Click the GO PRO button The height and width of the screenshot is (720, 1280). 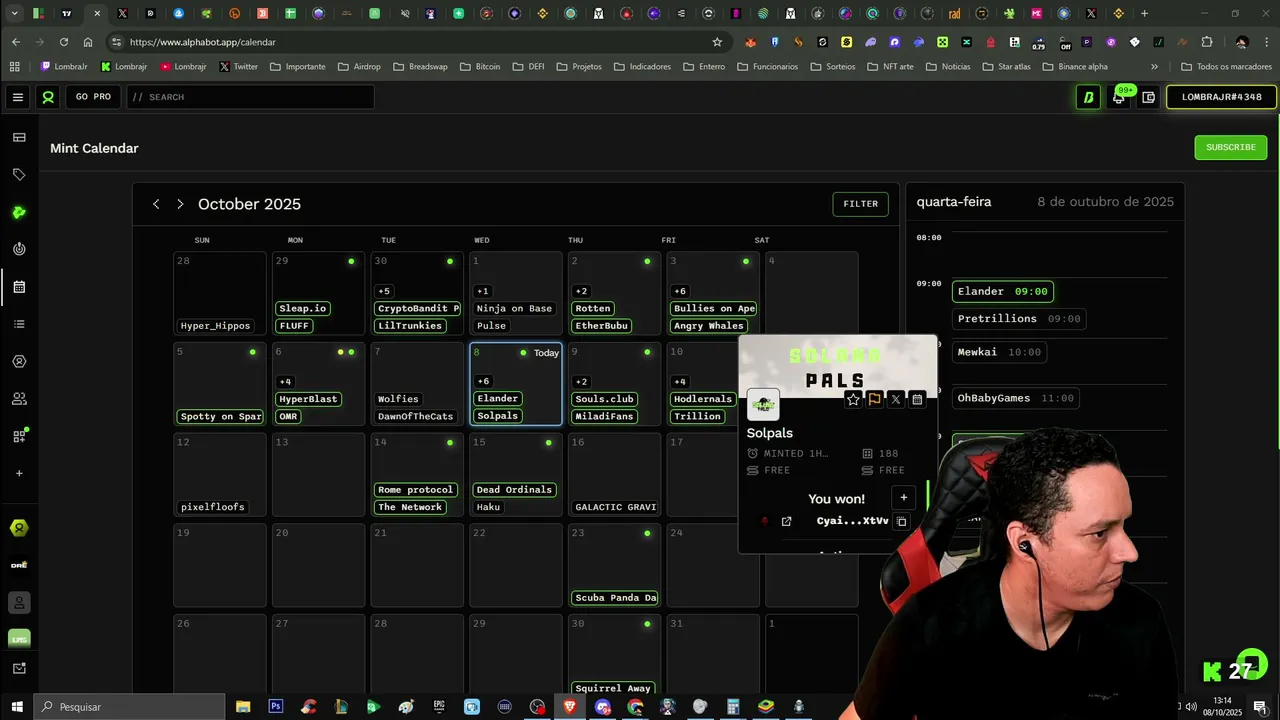[93, 97]
